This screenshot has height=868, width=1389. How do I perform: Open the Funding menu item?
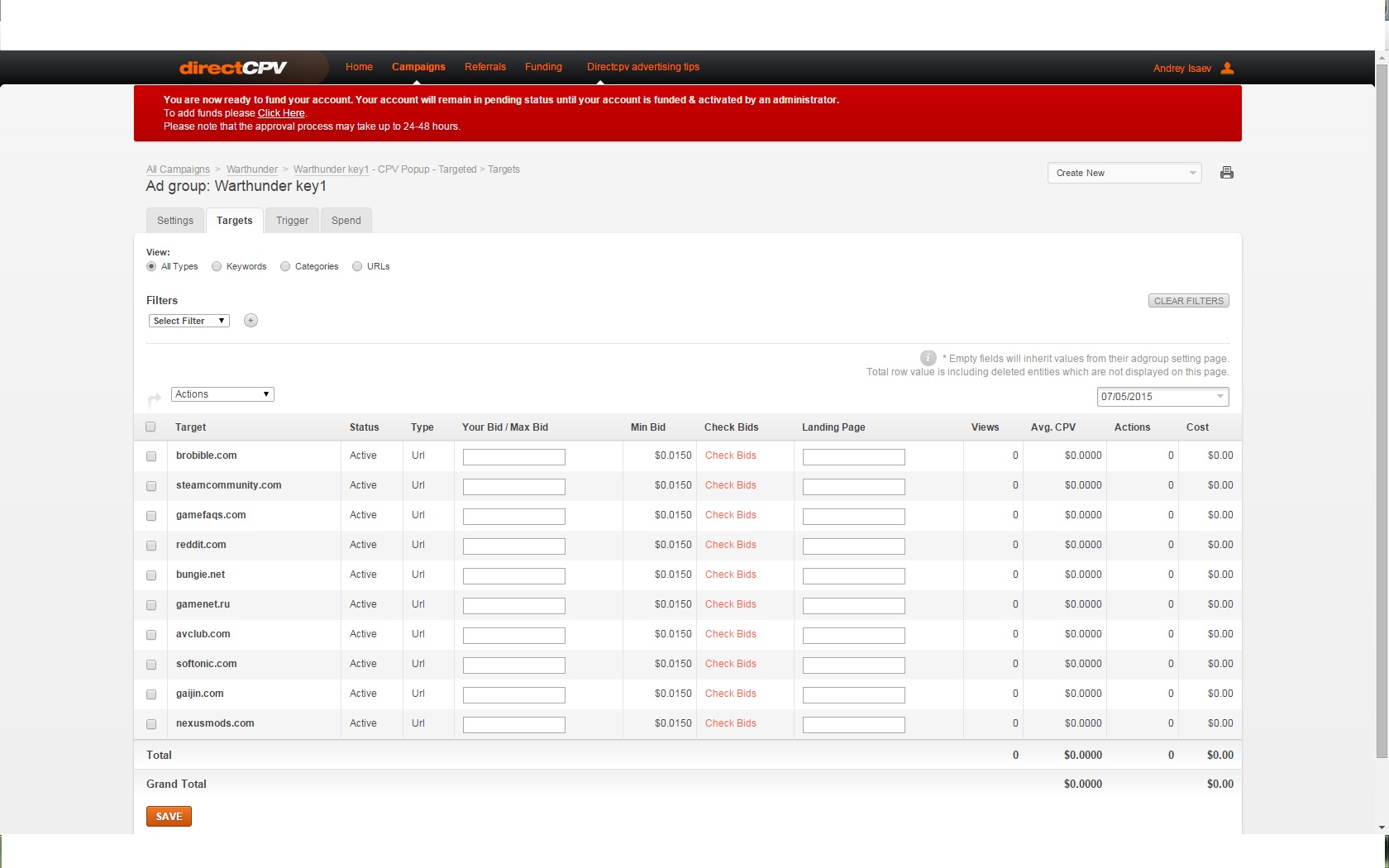(543, 67)
